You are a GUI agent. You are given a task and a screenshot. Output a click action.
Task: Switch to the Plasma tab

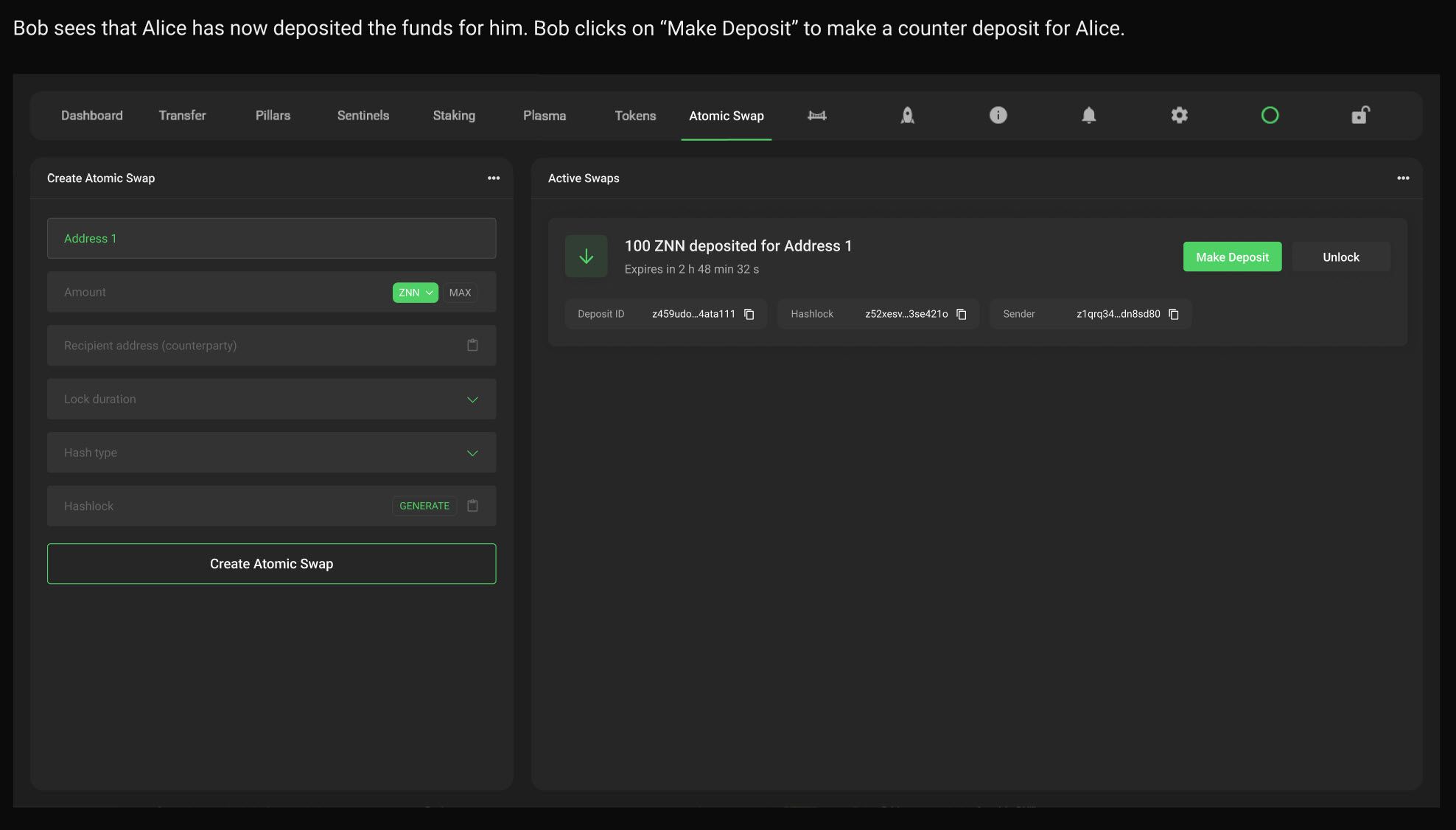(x=544, y=116)
